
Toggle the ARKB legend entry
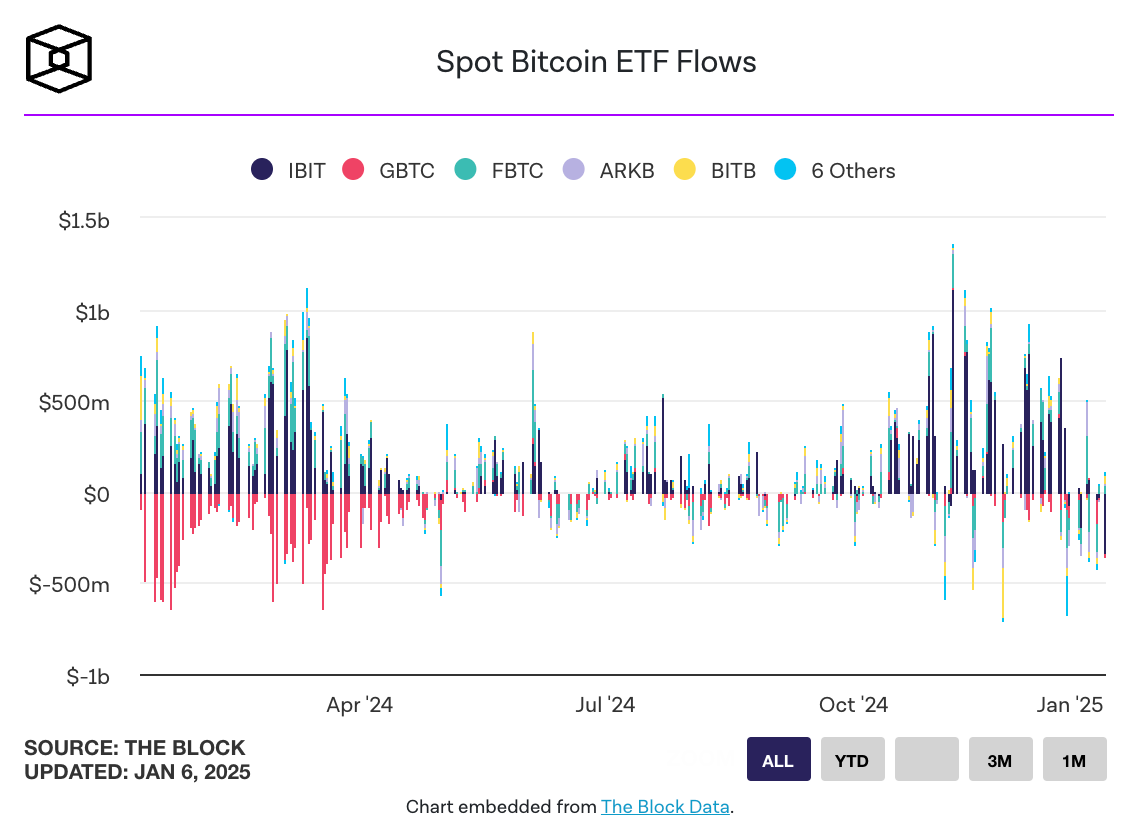[626, 170]
